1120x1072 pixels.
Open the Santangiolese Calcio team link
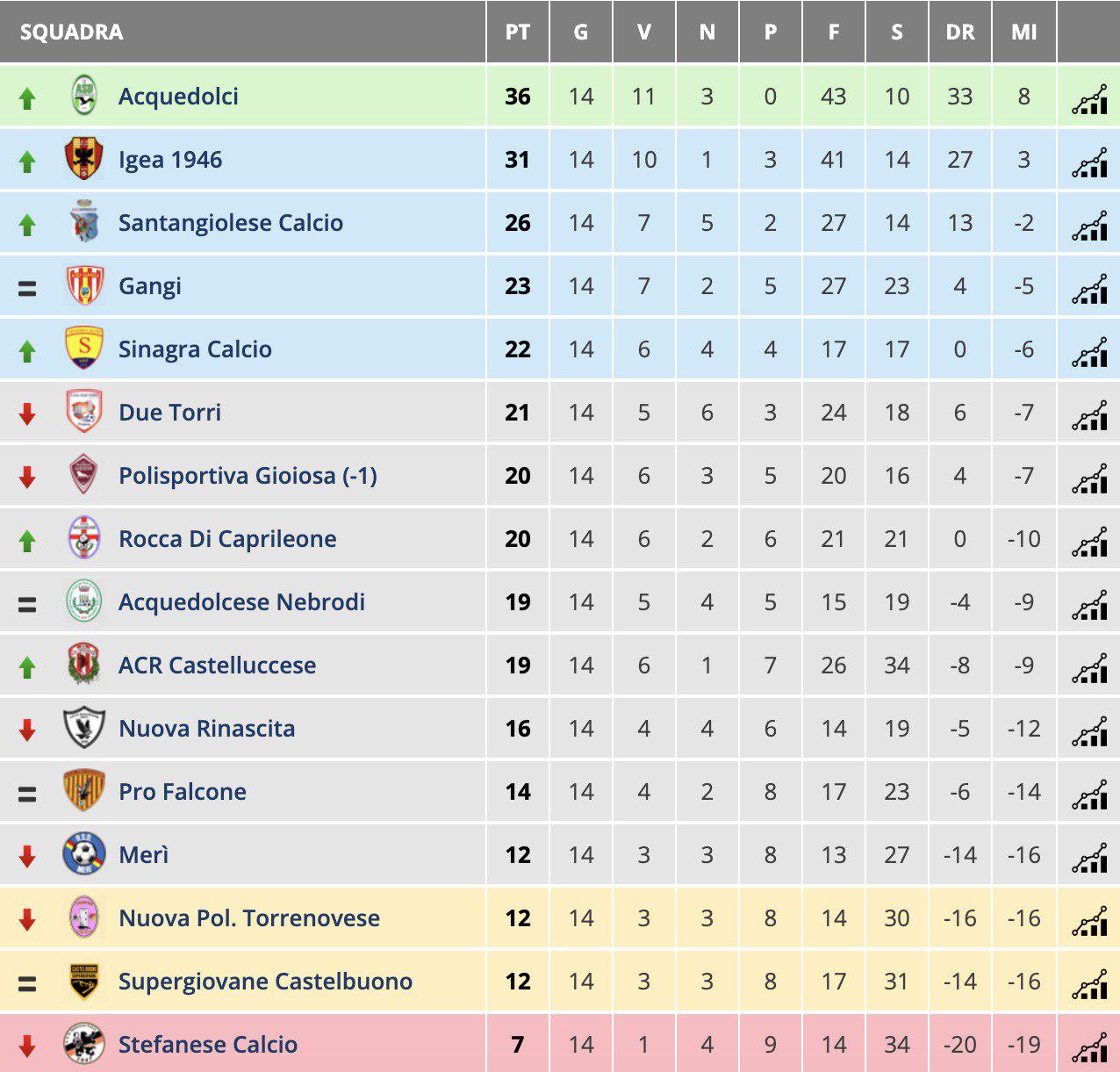point(231,222)
